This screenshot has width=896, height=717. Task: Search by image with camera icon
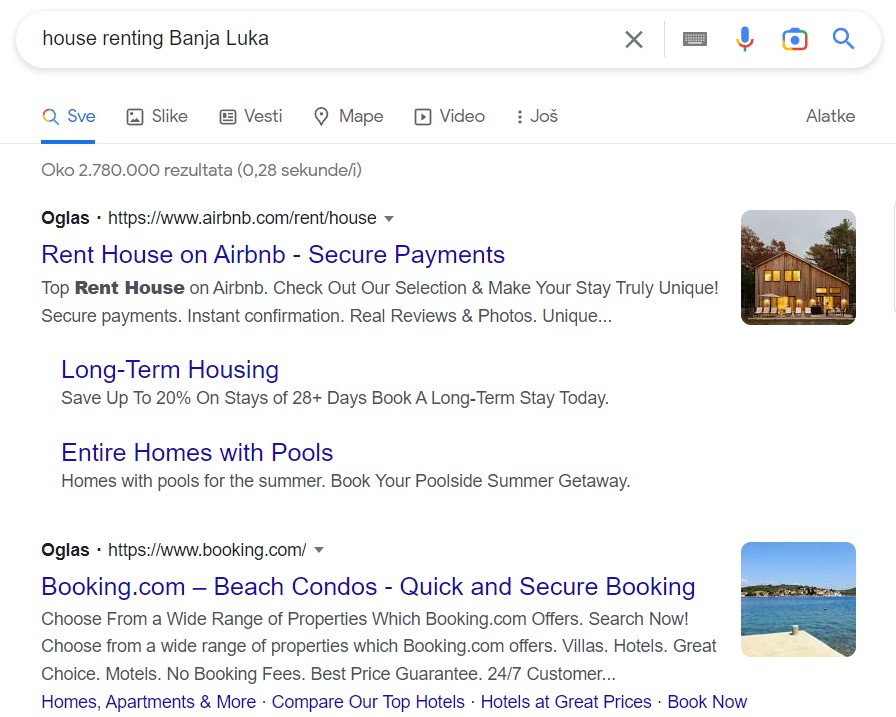(x=795, y=40)
